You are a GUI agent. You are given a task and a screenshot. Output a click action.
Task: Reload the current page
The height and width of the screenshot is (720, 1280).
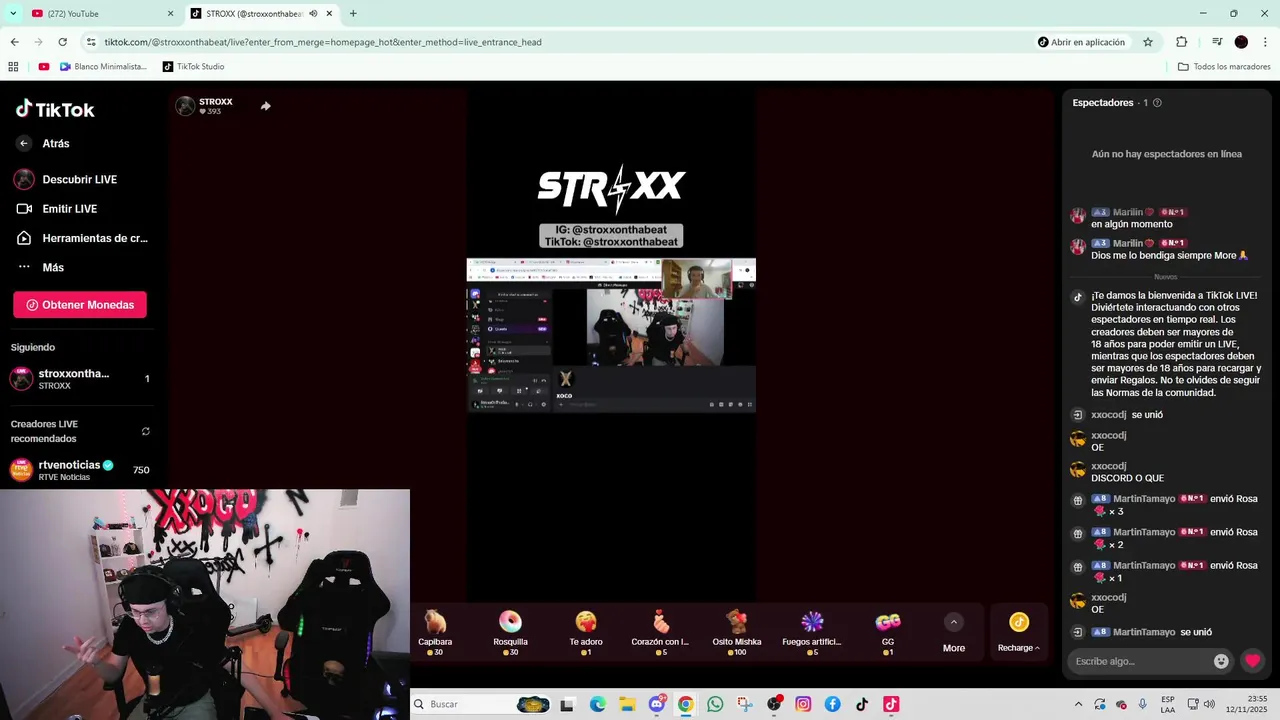(x=62, y=42)
